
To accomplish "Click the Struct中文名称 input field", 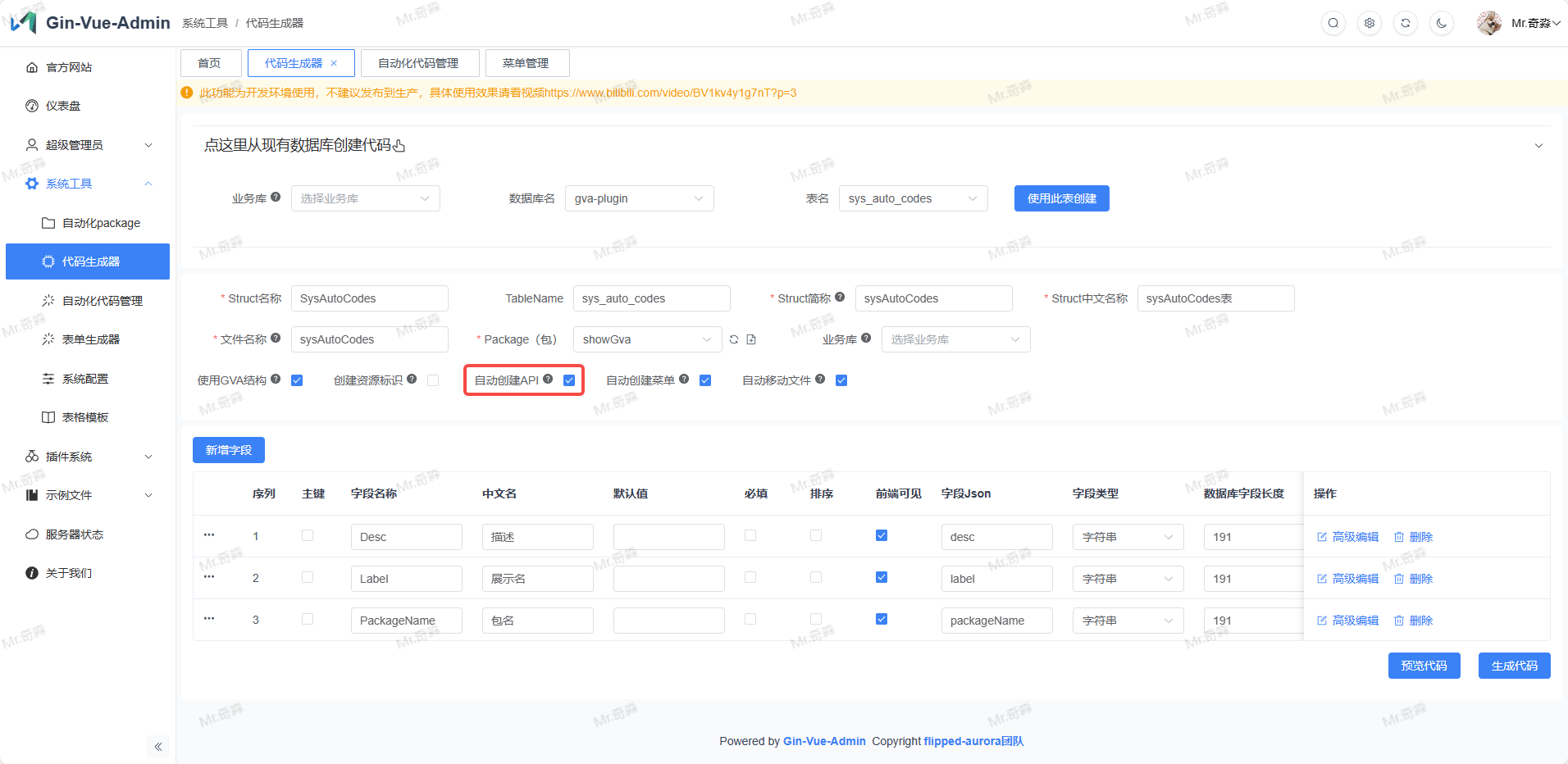I will point(1215,298).
